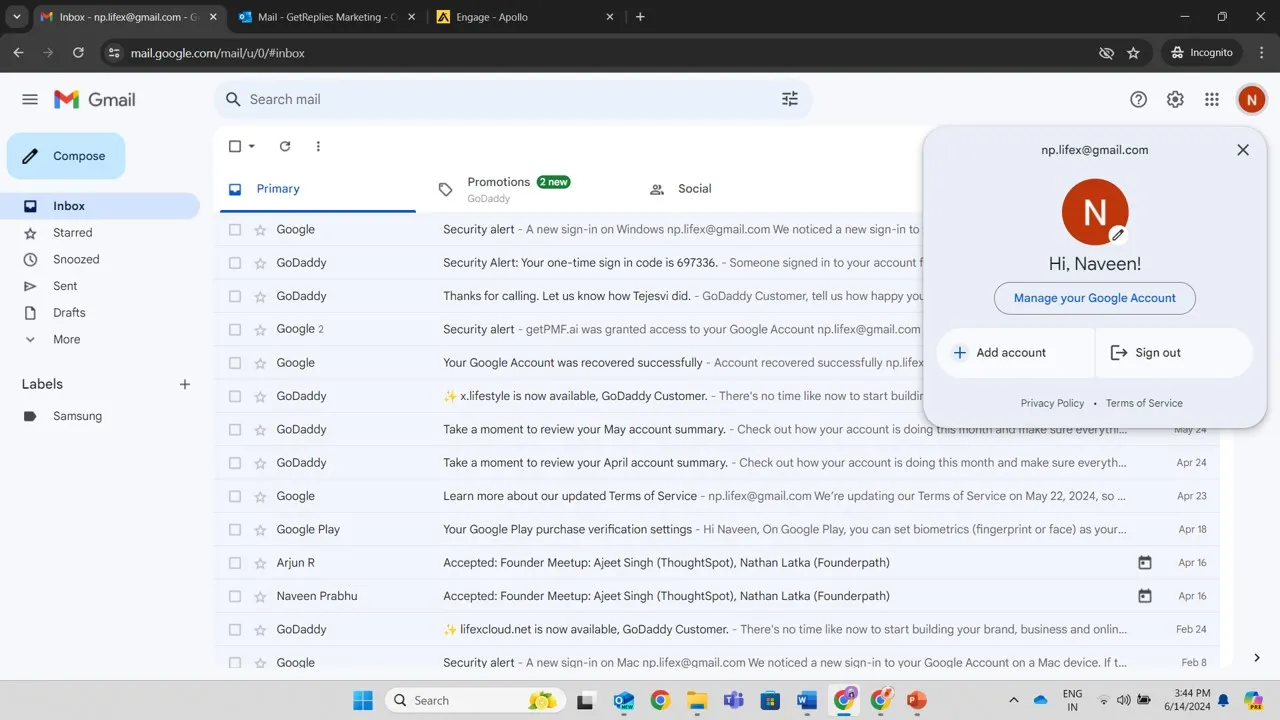Image resolution: width=1280 pixels, height=720 pixels.
Task: Show side panel arrow at bottom right
Action: [x=1257, y=657]
